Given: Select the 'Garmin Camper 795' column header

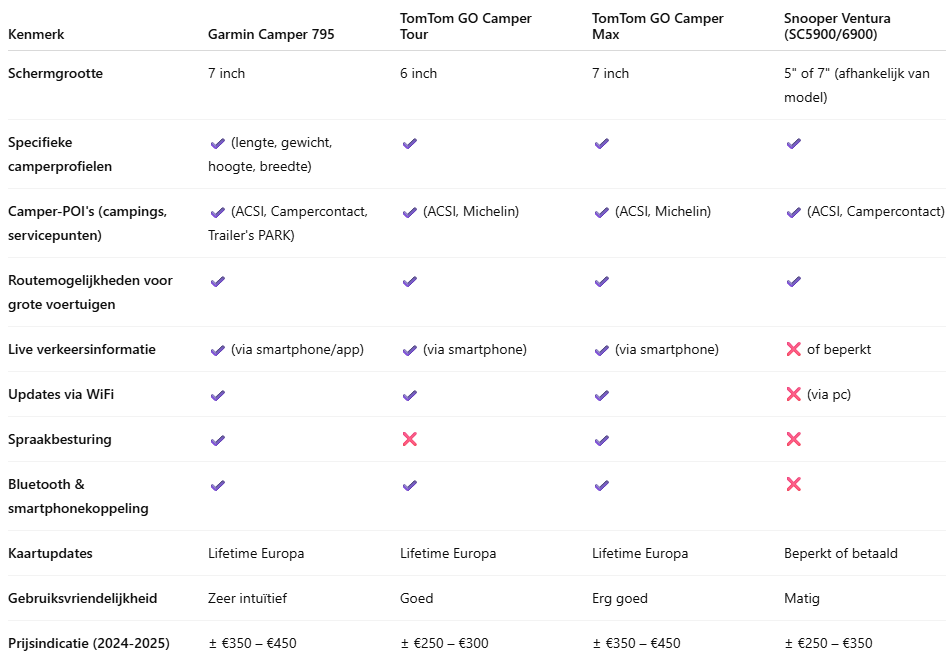Looking at the screenshot, I should 271,34.
